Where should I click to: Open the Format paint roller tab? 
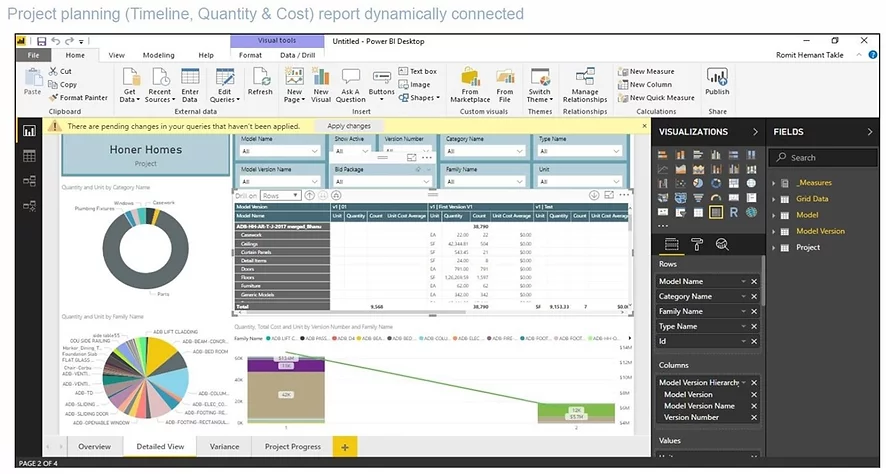697,244
